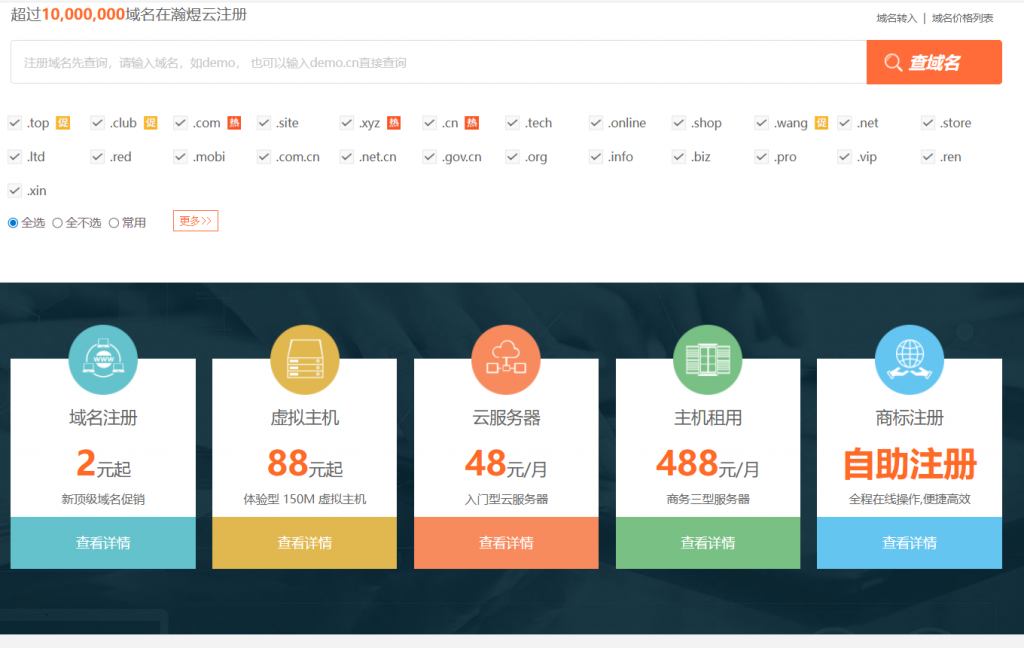Uncheck the .com domain checkbox
This screenshot has height=648, width=1024.
pos(181,123)
